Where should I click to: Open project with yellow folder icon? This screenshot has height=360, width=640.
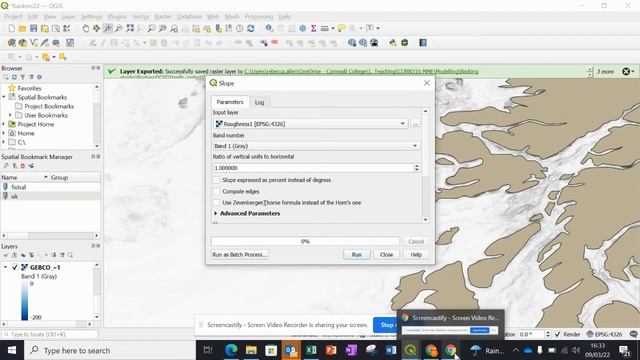22,28
